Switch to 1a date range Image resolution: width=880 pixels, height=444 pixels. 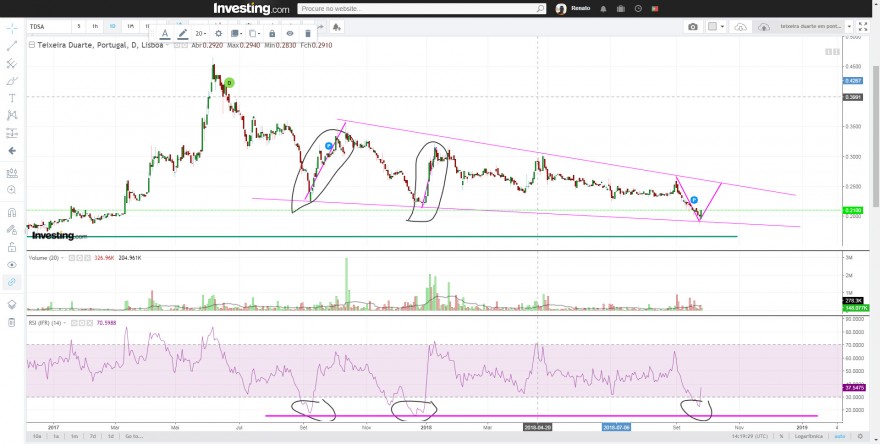click(x=56, y=436)
